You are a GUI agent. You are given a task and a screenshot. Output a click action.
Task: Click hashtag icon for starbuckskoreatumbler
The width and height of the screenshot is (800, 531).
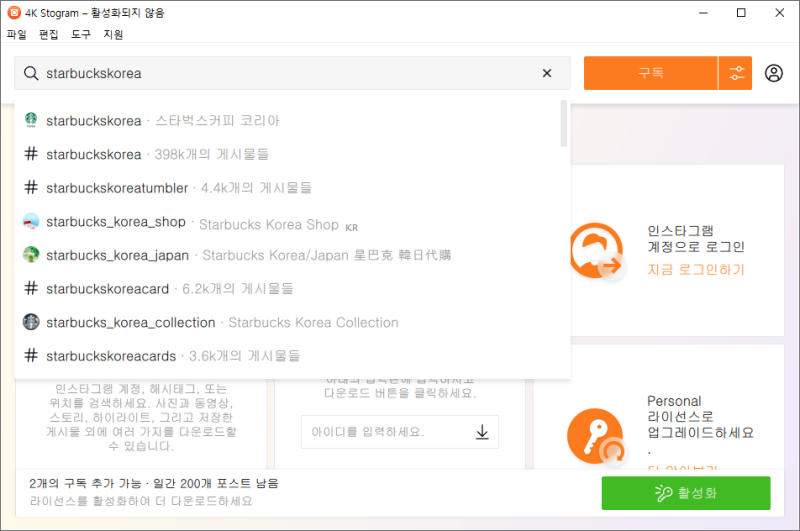(31, 187)
